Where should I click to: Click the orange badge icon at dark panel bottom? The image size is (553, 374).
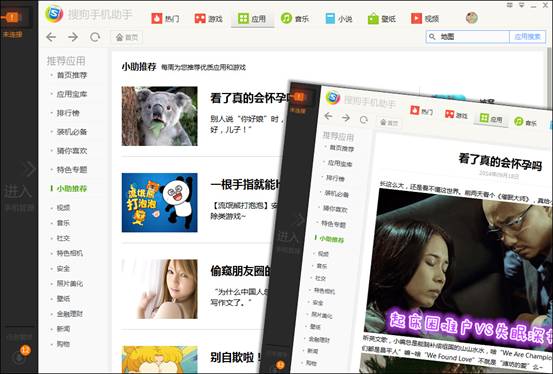[x=25, y=350]
